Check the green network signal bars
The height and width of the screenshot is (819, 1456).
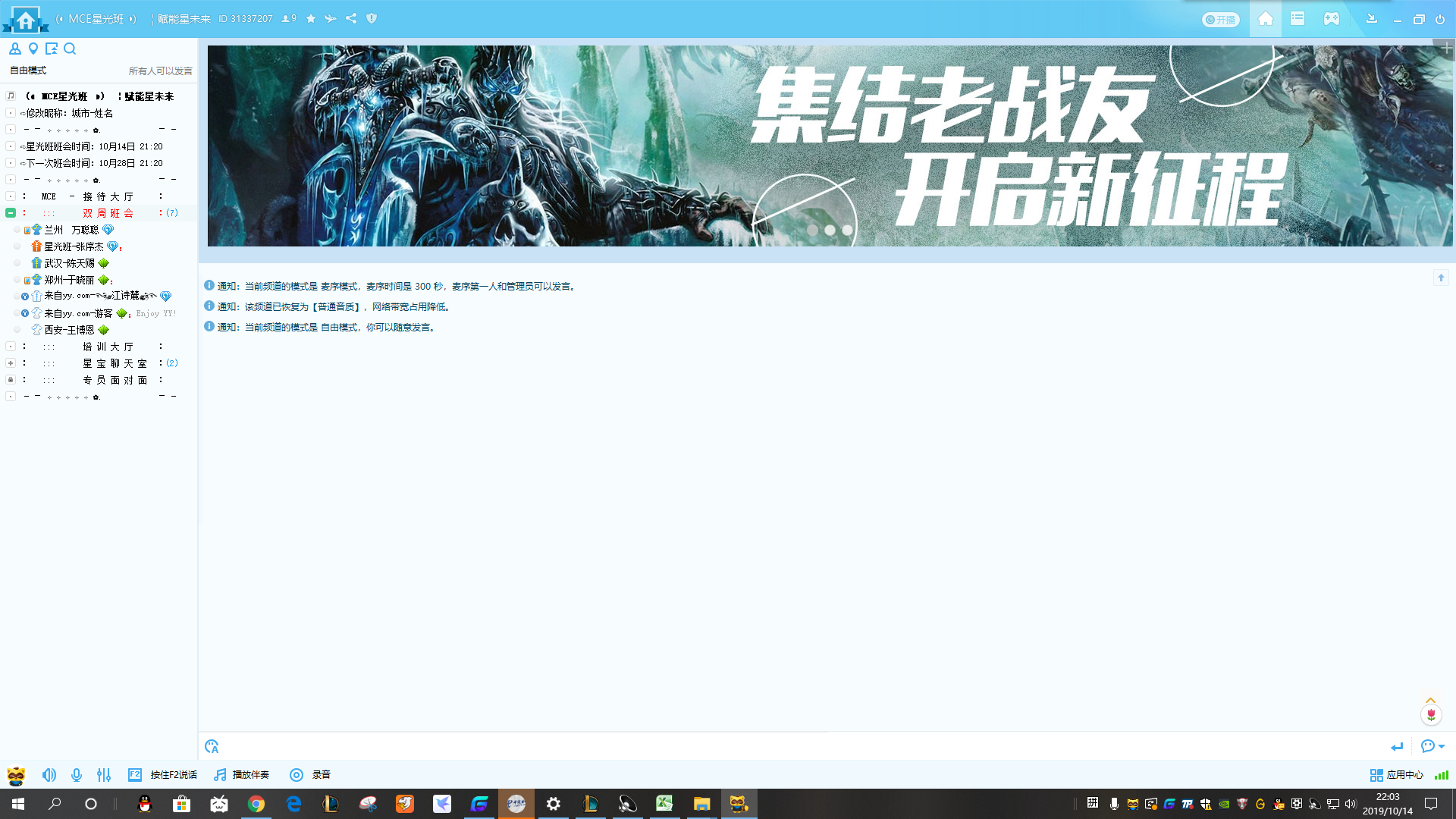(x=1442, y=775)
